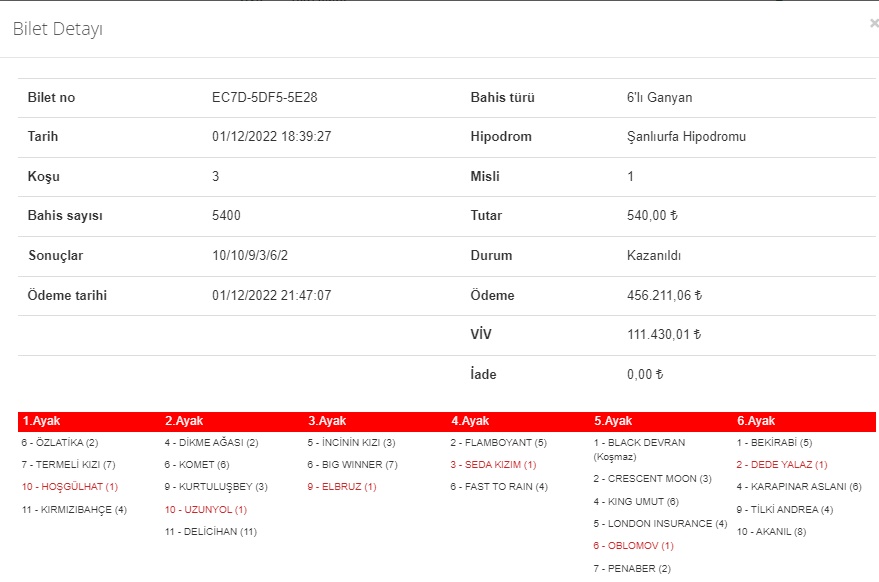The image size is (879, 582).
Task: Select the 2.Ayak column header
Action: coord(185,421)
